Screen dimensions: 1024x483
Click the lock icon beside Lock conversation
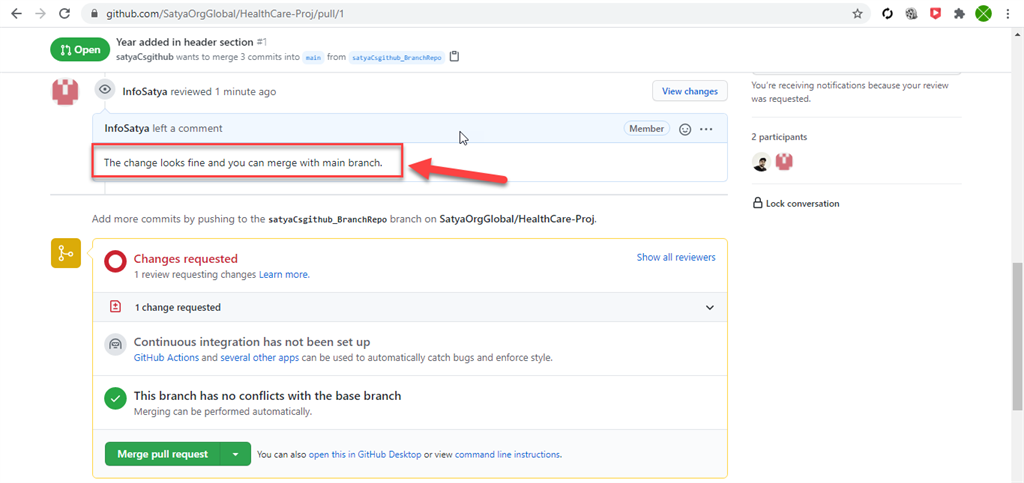(x=757, y=204)
